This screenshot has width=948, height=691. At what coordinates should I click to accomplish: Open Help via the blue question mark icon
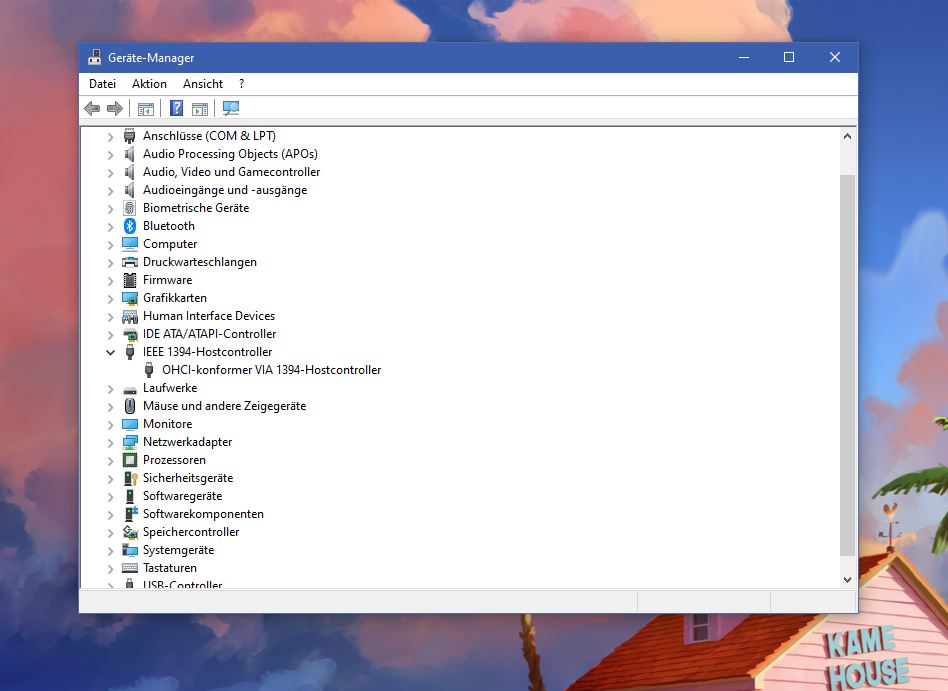pyautogui.click(x=176, y=108)
